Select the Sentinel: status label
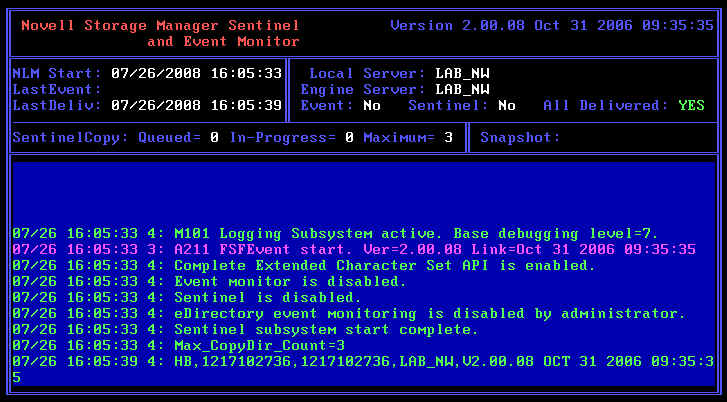 click(x=448, y=105)
